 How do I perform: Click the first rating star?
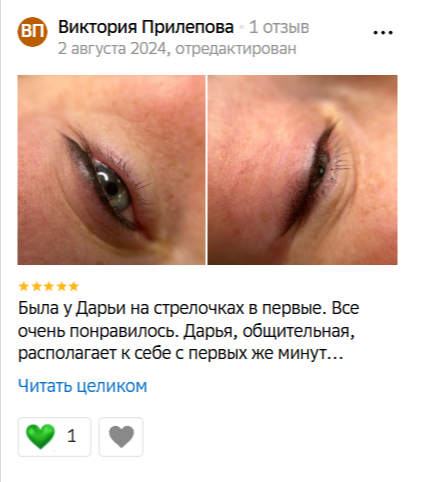(24, 286)
